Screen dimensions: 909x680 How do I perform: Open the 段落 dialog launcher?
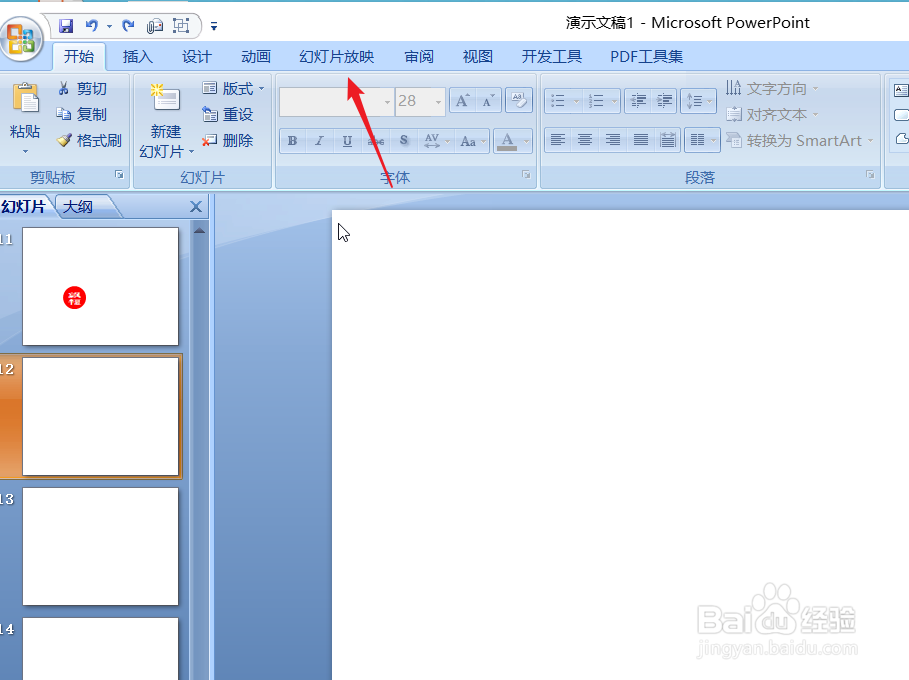point(870,174)
